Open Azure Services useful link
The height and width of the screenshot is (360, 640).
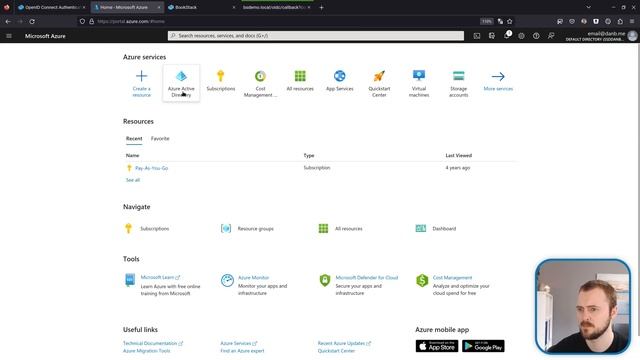[238, 343]
